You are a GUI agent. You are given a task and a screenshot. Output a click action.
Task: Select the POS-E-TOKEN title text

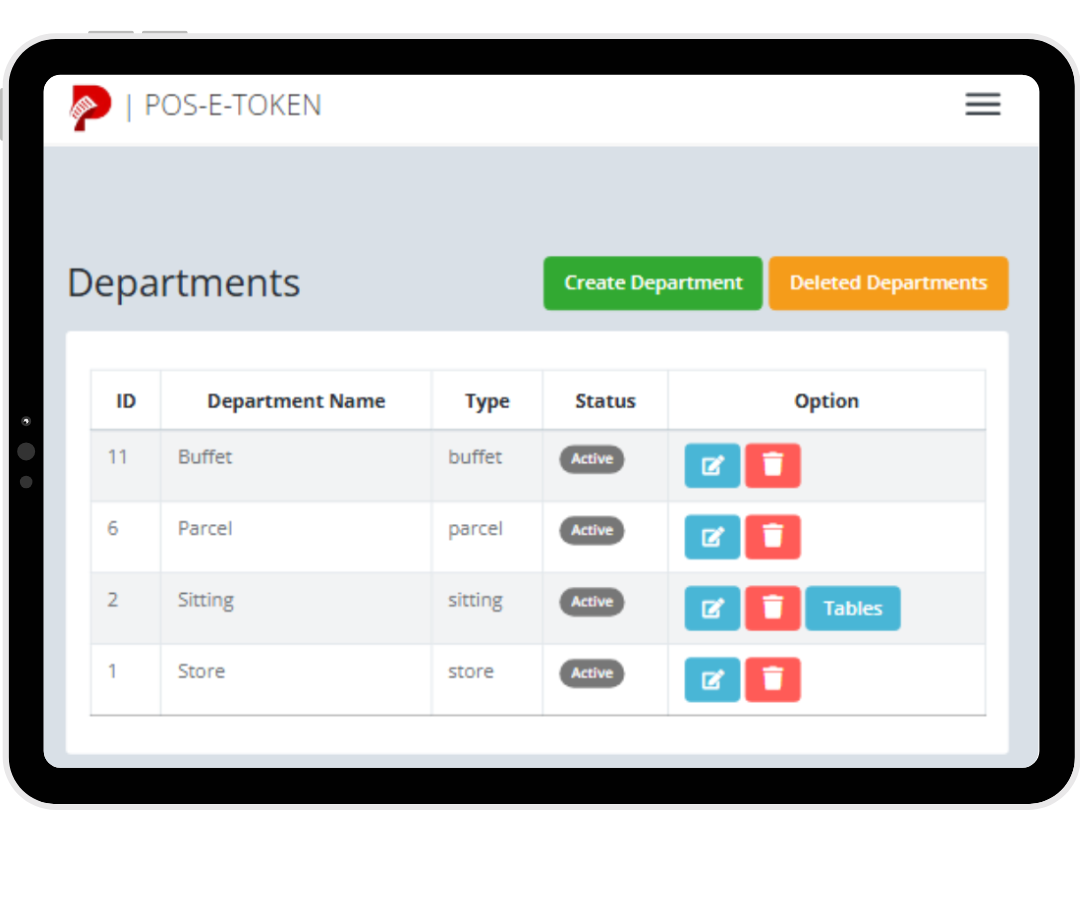tap(233, 106)
